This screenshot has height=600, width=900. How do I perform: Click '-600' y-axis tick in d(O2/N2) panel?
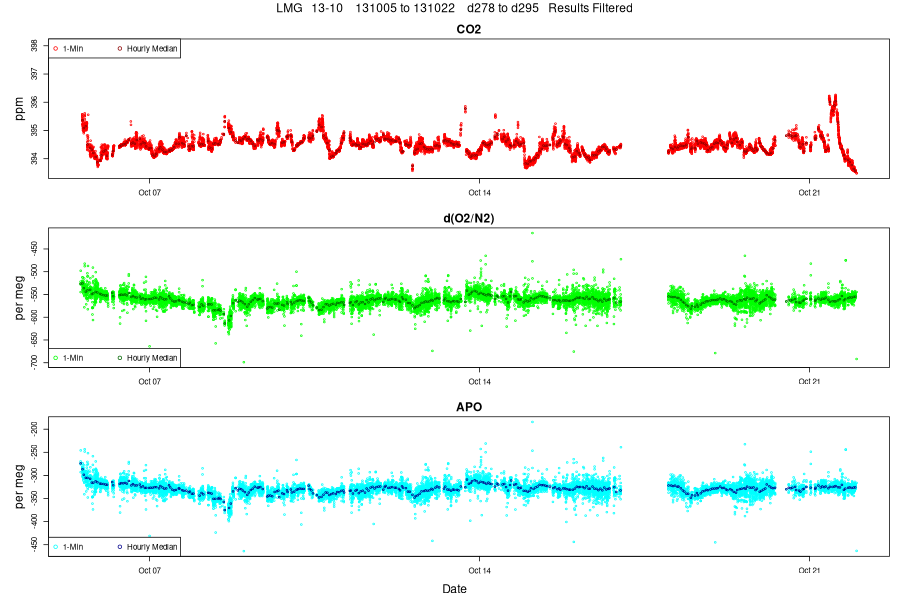pyautogui.click(x=34, y=317)
